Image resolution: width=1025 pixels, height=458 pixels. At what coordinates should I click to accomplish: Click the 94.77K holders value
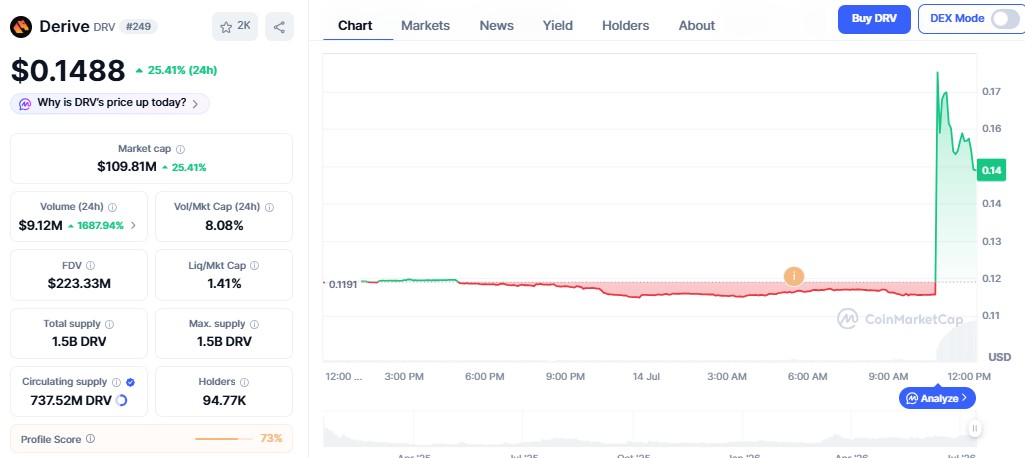[x=224, y=401]
